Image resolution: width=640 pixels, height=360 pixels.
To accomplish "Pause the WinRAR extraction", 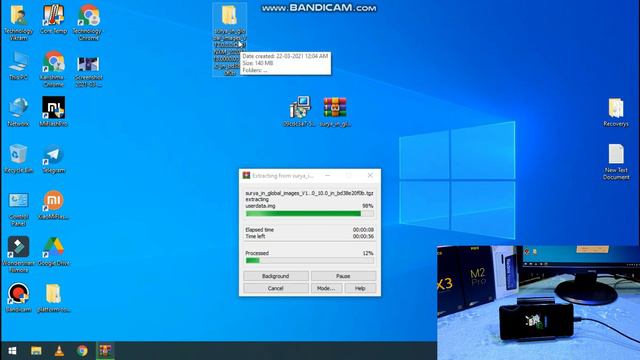I will pos(343,276).
